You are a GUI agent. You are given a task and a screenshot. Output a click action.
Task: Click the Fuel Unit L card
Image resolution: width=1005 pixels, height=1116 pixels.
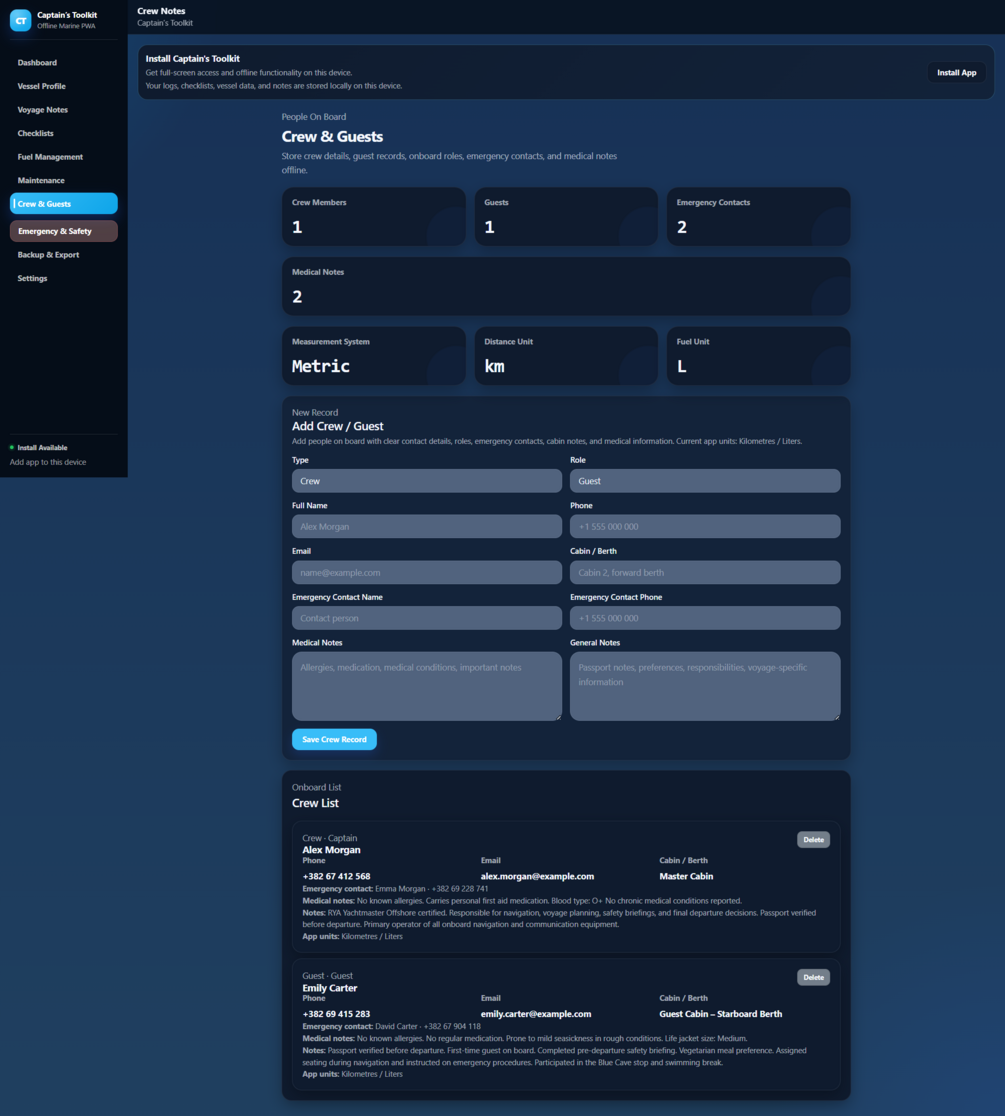tap(758, 356)
